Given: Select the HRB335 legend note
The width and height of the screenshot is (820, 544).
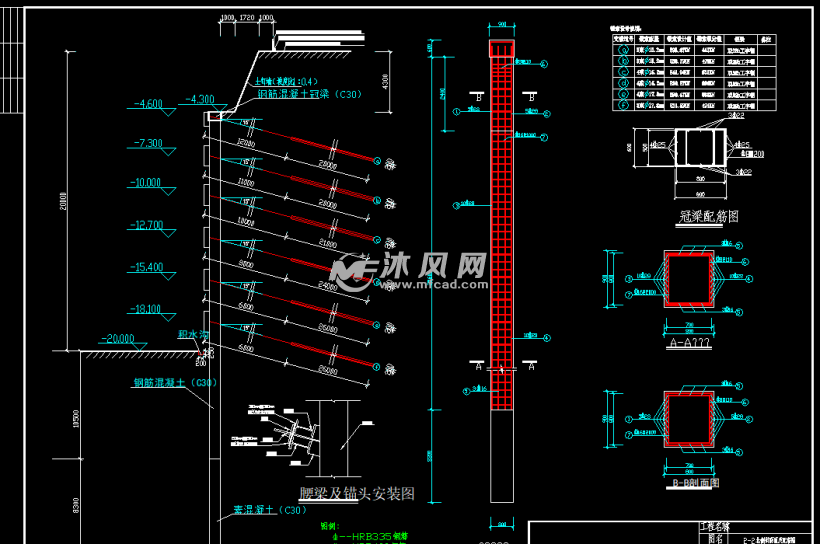Looking at the screenshot, I should tap(370, 536).
